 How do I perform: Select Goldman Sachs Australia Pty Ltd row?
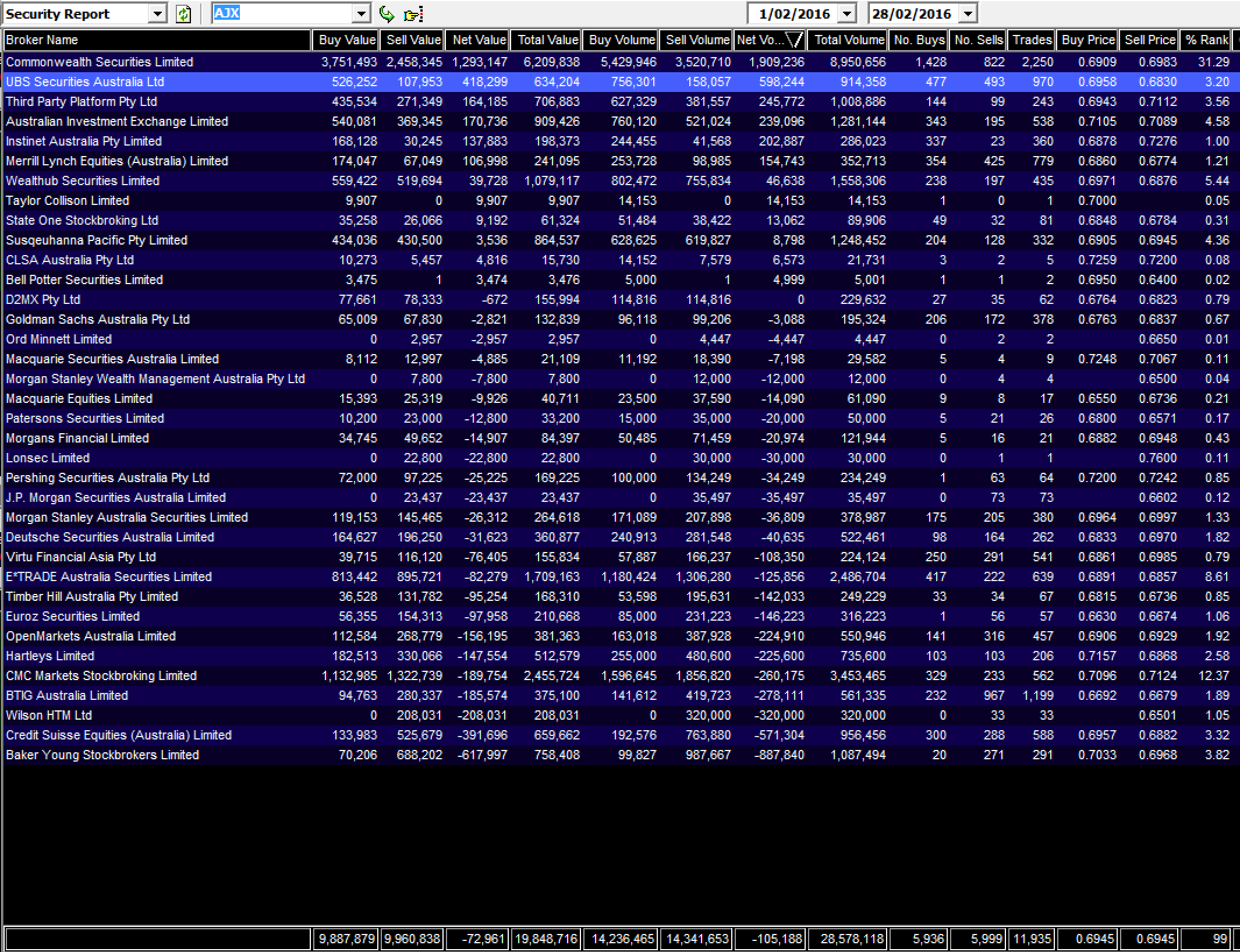[x=621, y=319]
